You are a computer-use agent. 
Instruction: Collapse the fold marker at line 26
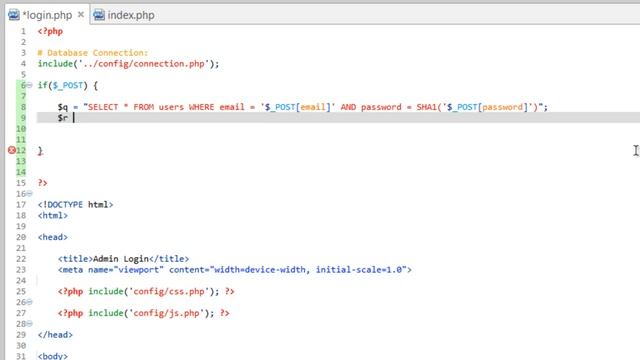pyautogui.click(x=29, y=302)
